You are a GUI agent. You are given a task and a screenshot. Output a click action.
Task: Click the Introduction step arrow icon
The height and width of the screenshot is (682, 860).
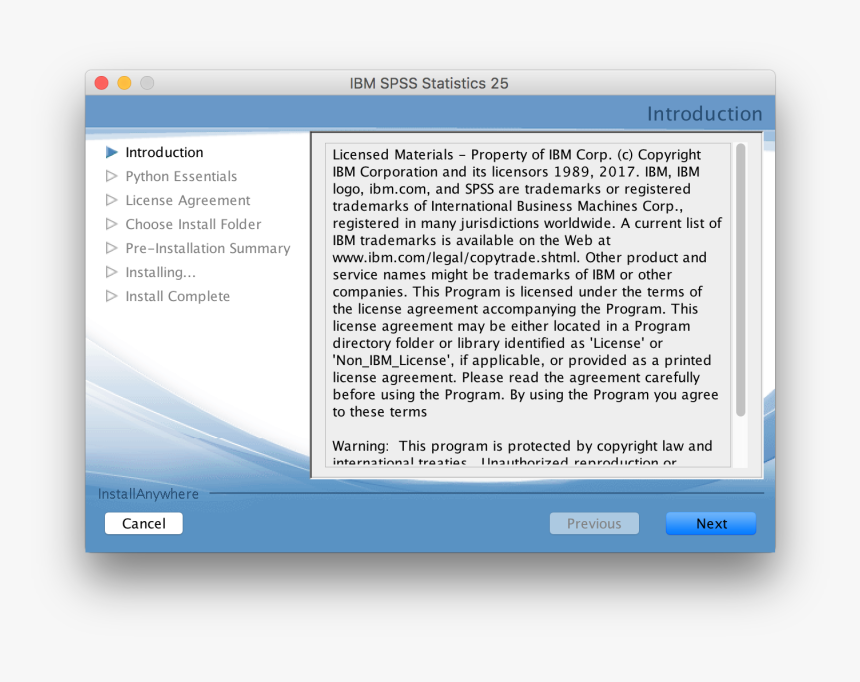click(113, 152)
